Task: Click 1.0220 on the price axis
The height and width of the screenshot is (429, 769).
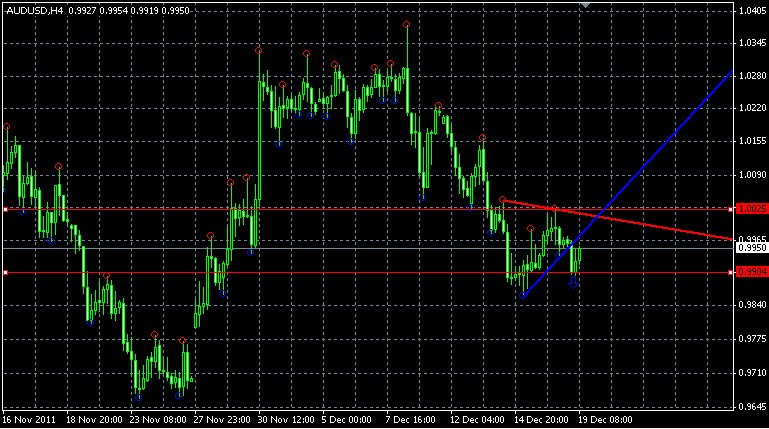Action: [752, 108]
